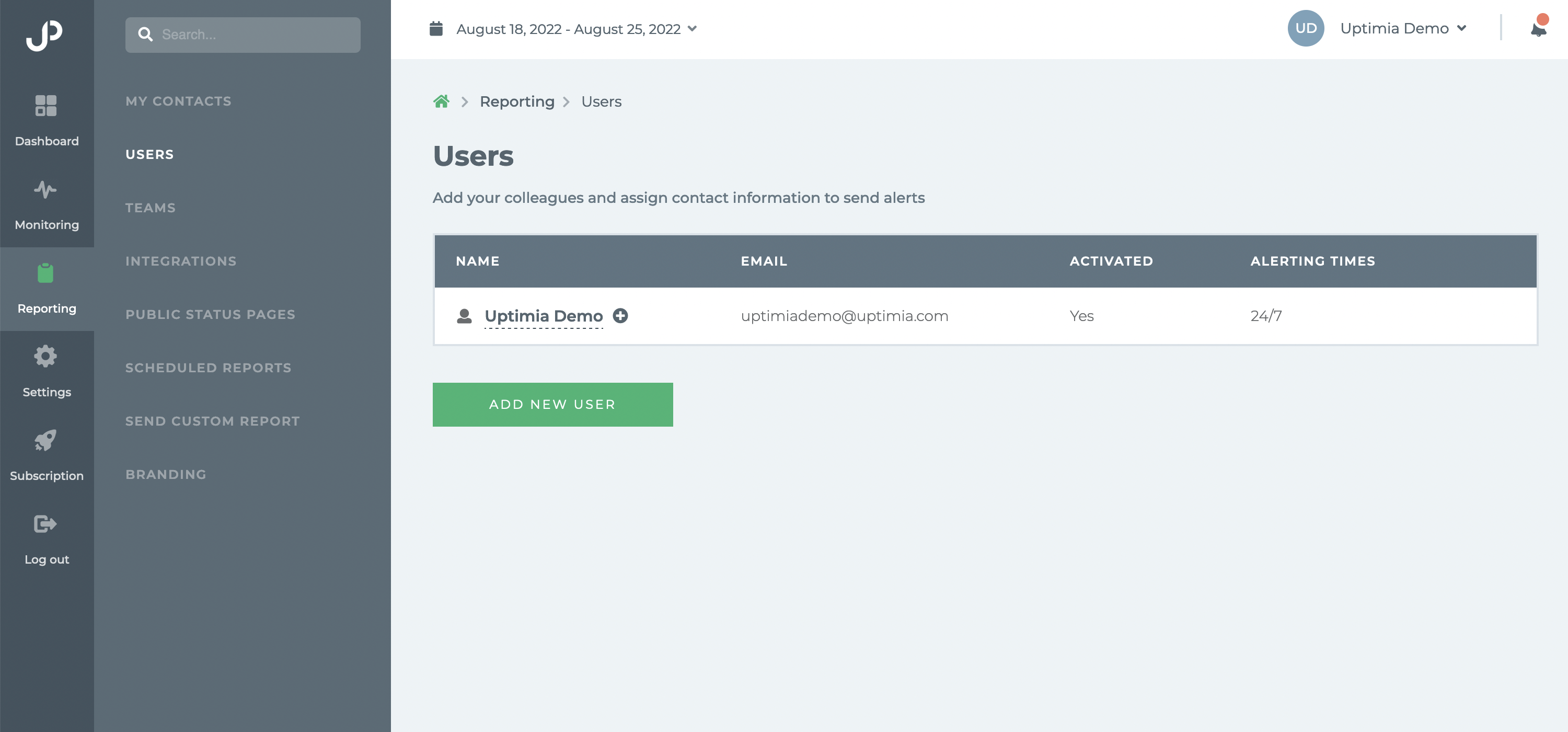Open Public Status Pages menu item
1568x732 pixels.
click(210, 314)
